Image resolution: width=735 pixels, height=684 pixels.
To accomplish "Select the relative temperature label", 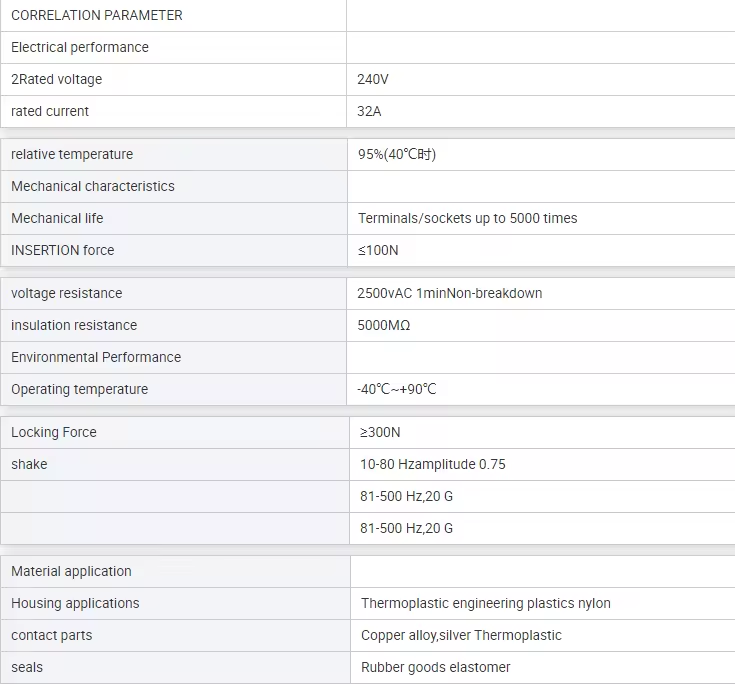I will pyautogui.click(x=72, y=155).
